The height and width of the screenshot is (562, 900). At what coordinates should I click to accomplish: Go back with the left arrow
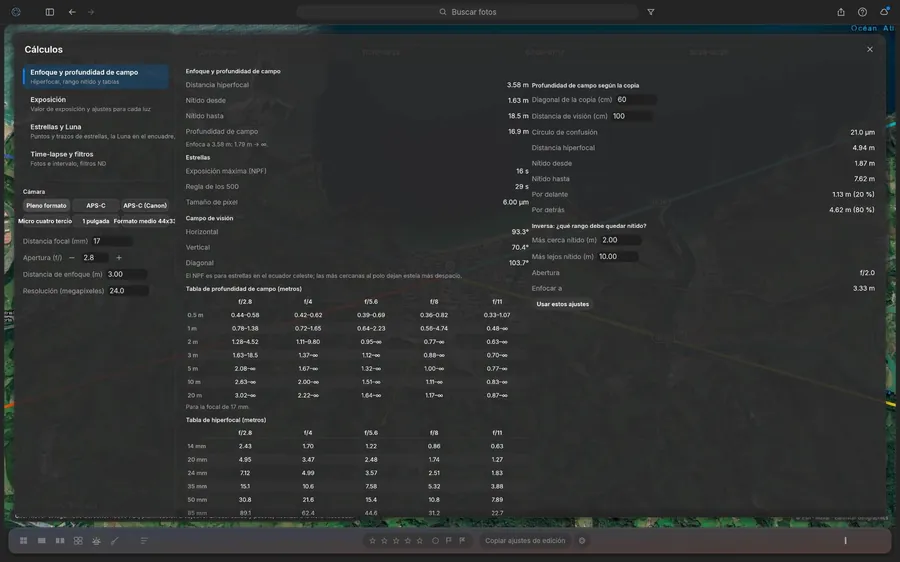point(72,12)
